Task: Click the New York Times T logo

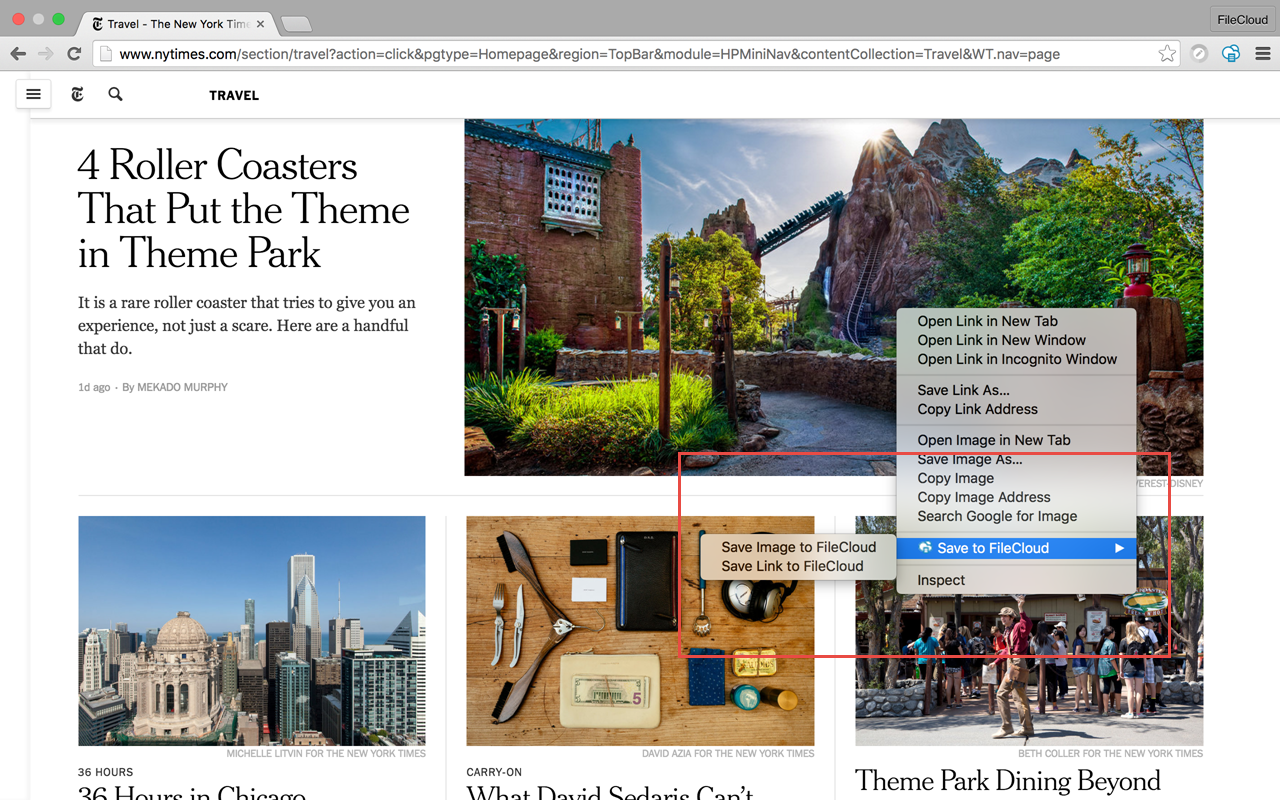Action: [77, 94]
